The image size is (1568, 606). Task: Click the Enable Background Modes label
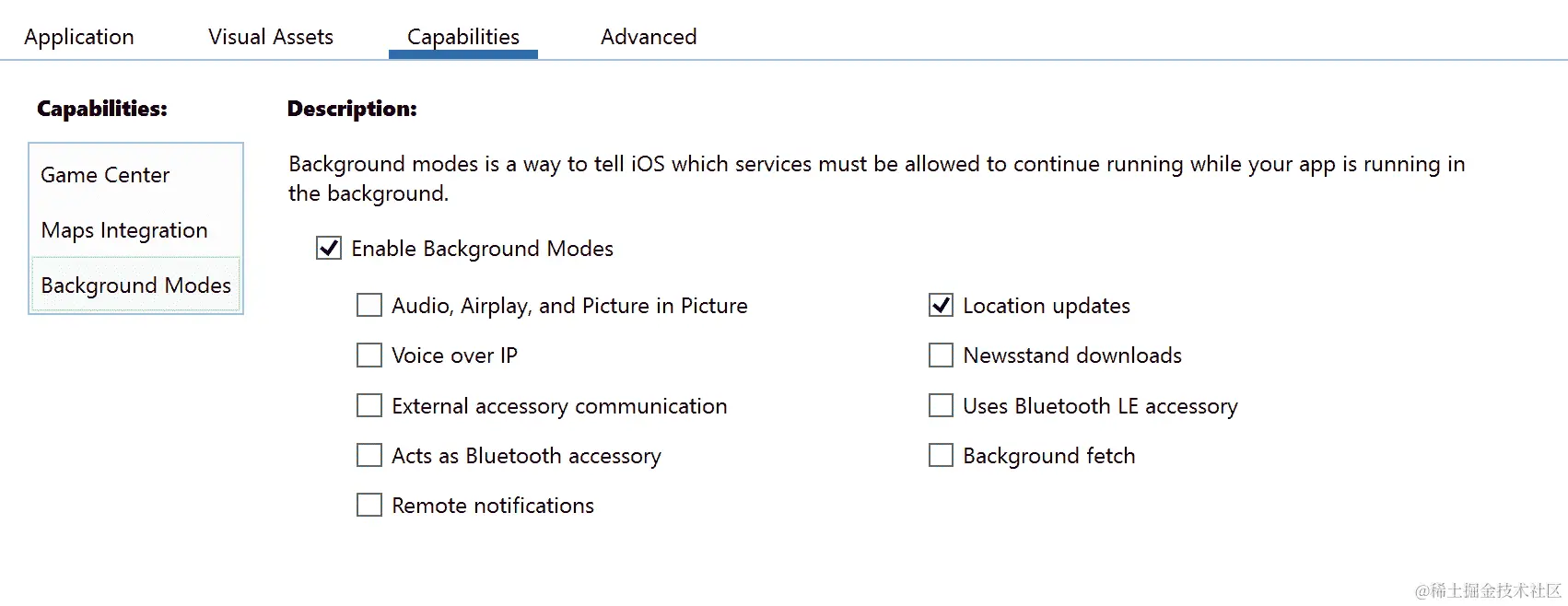482,249
